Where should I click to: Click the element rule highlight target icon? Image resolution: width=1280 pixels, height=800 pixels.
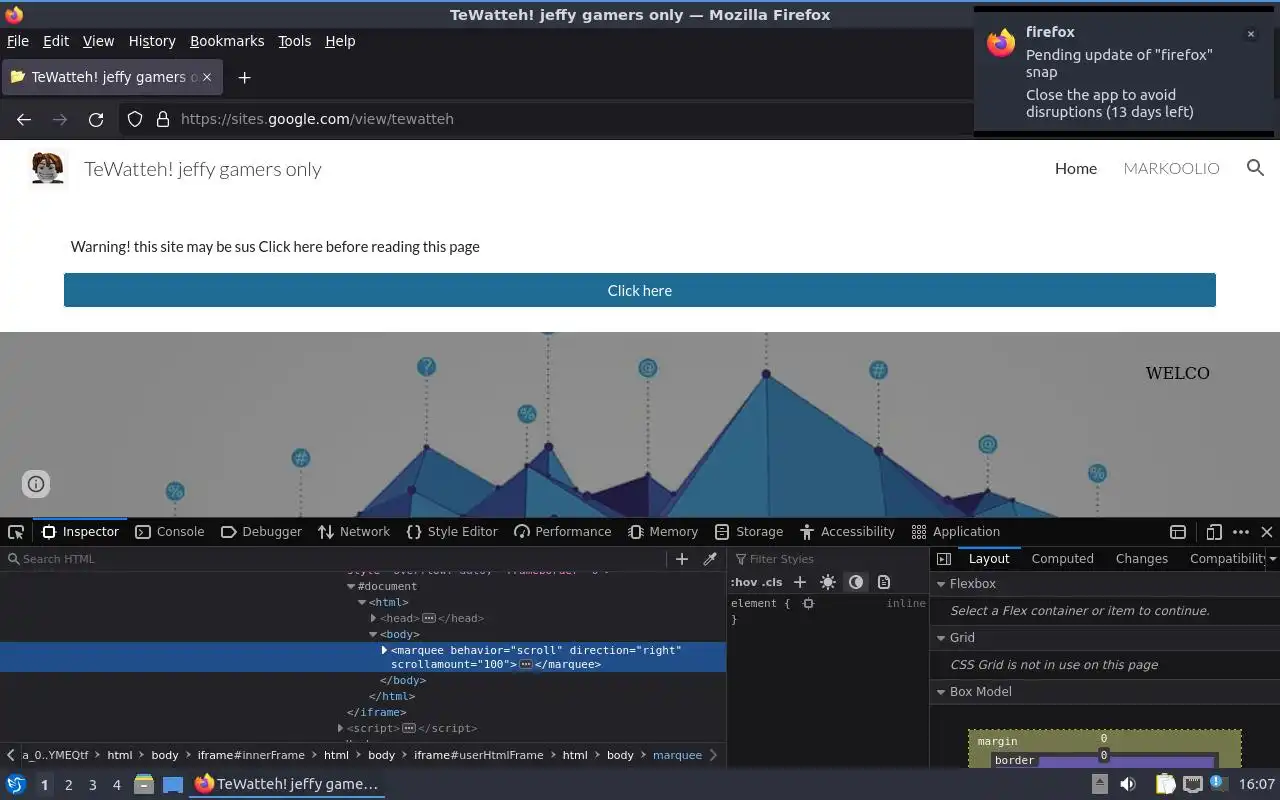[x=808, y=604]
